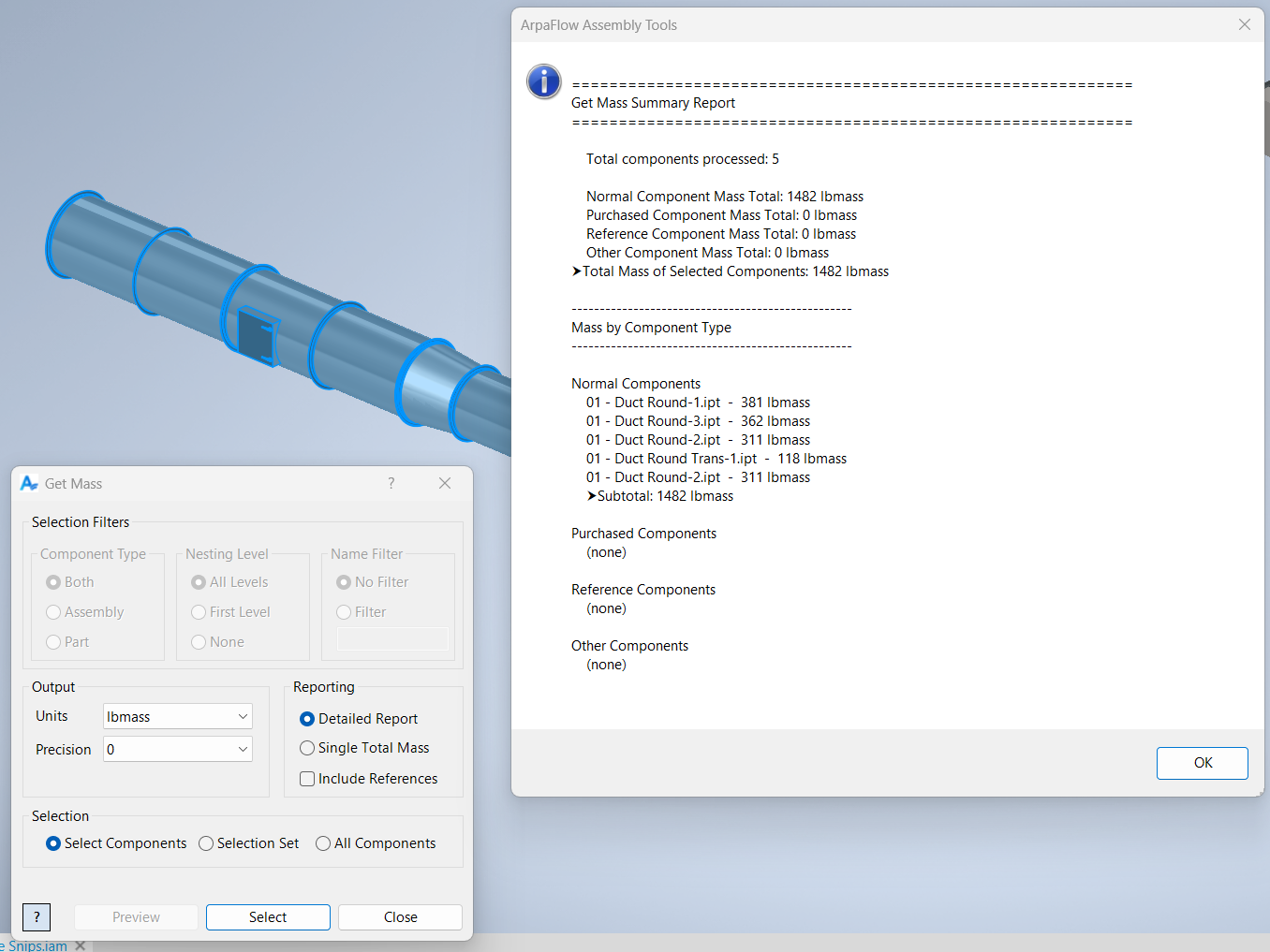This screenshot has height=952, width=1270.
Task: Select the All Components radio button
Action: (x=323, y=843)
